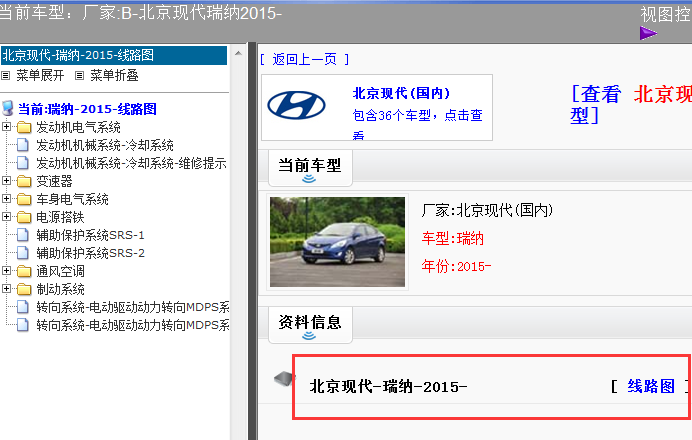This screenshot has width=692, height=440.
Task: Click the 返回上一页 link
Action: (x=305, y=59)
